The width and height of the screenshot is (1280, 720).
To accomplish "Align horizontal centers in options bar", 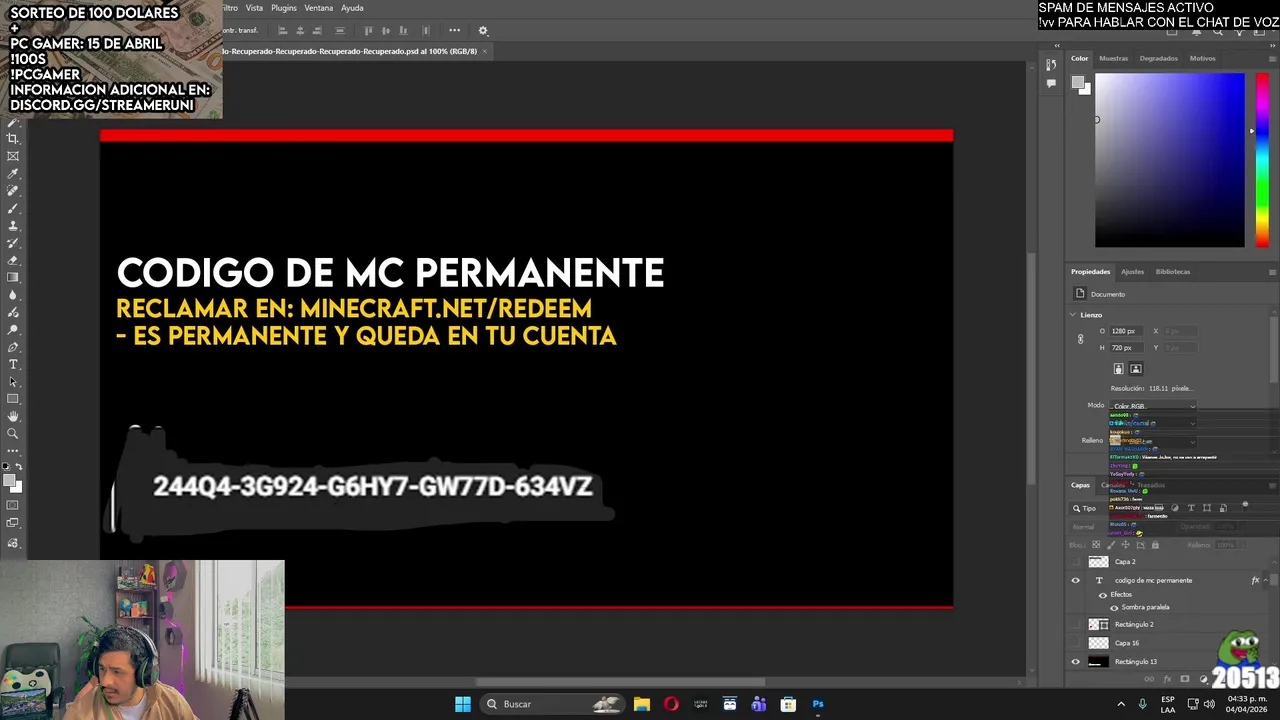I will [300, 30].
